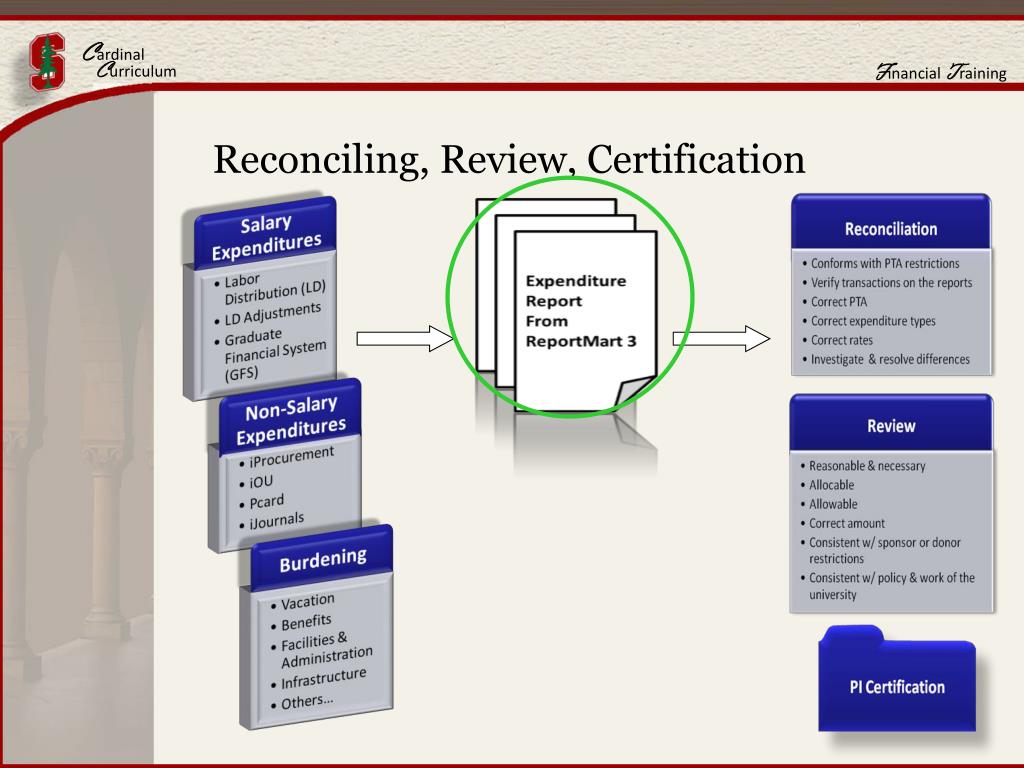Select the Allocable bullet
This screenshot has height=768, width=1024.
(x=827, y=485)
